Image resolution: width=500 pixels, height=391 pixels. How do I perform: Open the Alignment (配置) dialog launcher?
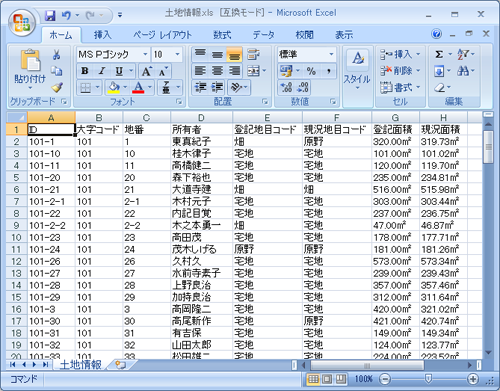[265, 101]
